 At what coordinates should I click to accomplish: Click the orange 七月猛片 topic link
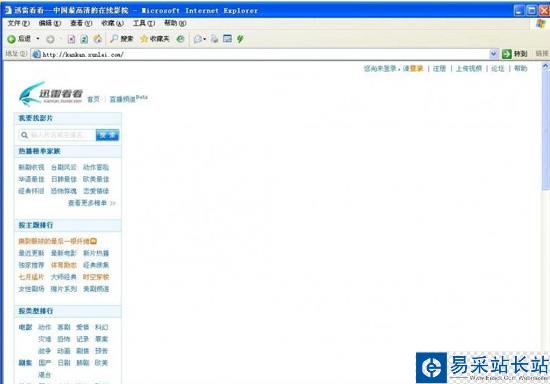[x=31, y=277]
